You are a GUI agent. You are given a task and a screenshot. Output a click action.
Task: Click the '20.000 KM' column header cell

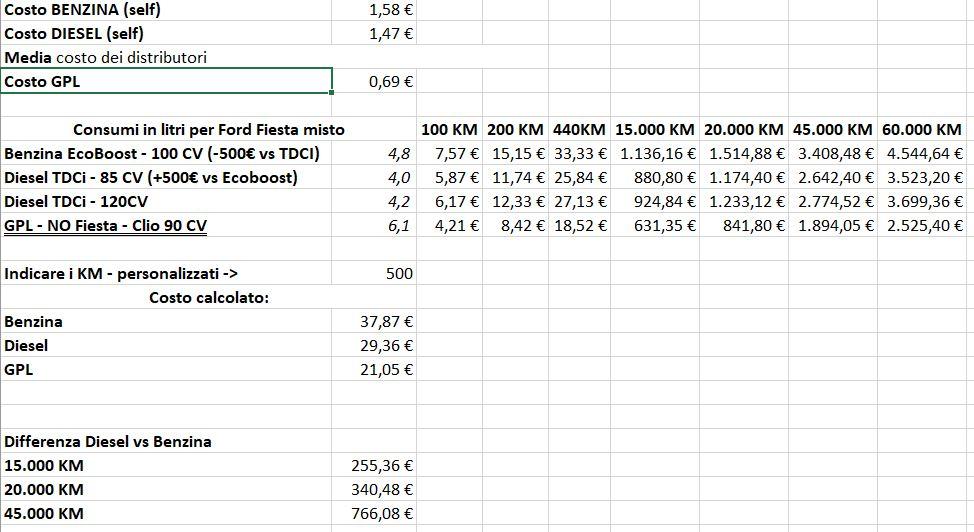pyautogui.click(x=744, y=130)
